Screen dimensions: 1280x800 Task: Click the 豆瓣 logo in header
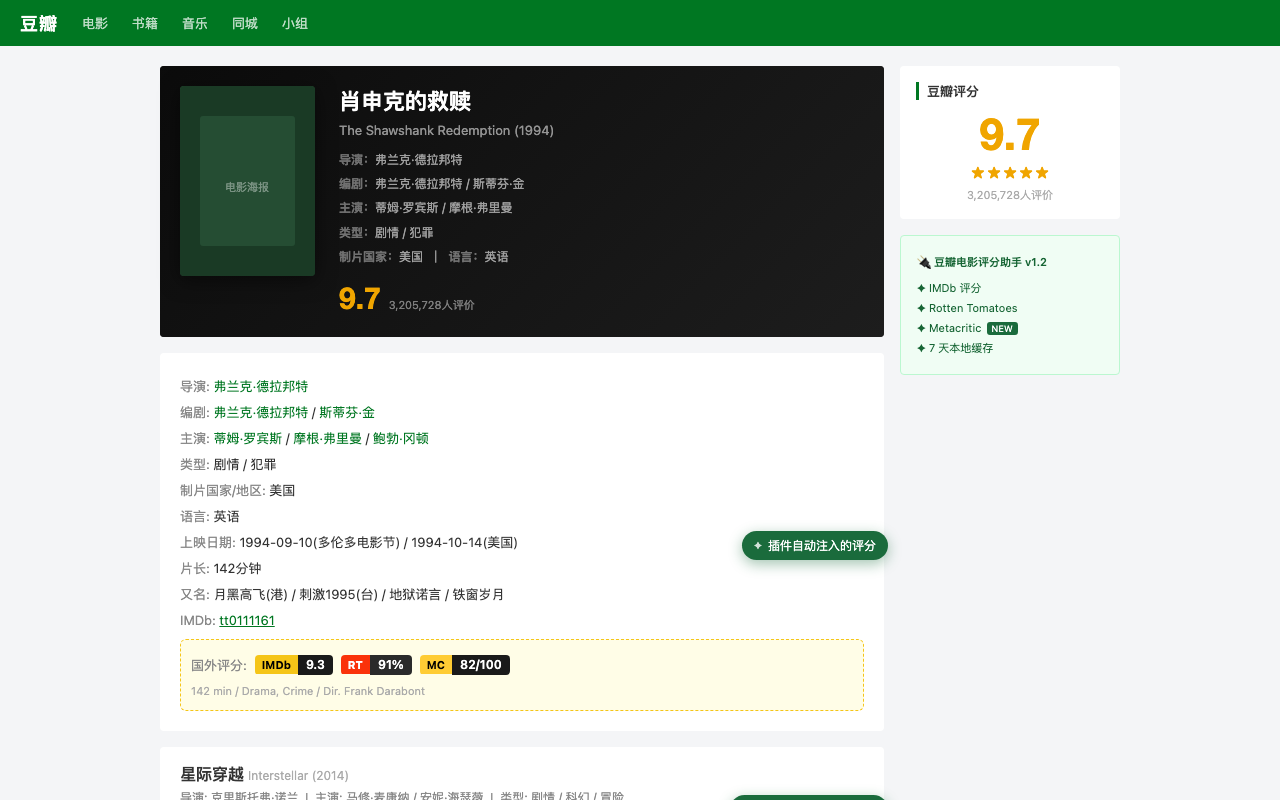tap(39, 23)
